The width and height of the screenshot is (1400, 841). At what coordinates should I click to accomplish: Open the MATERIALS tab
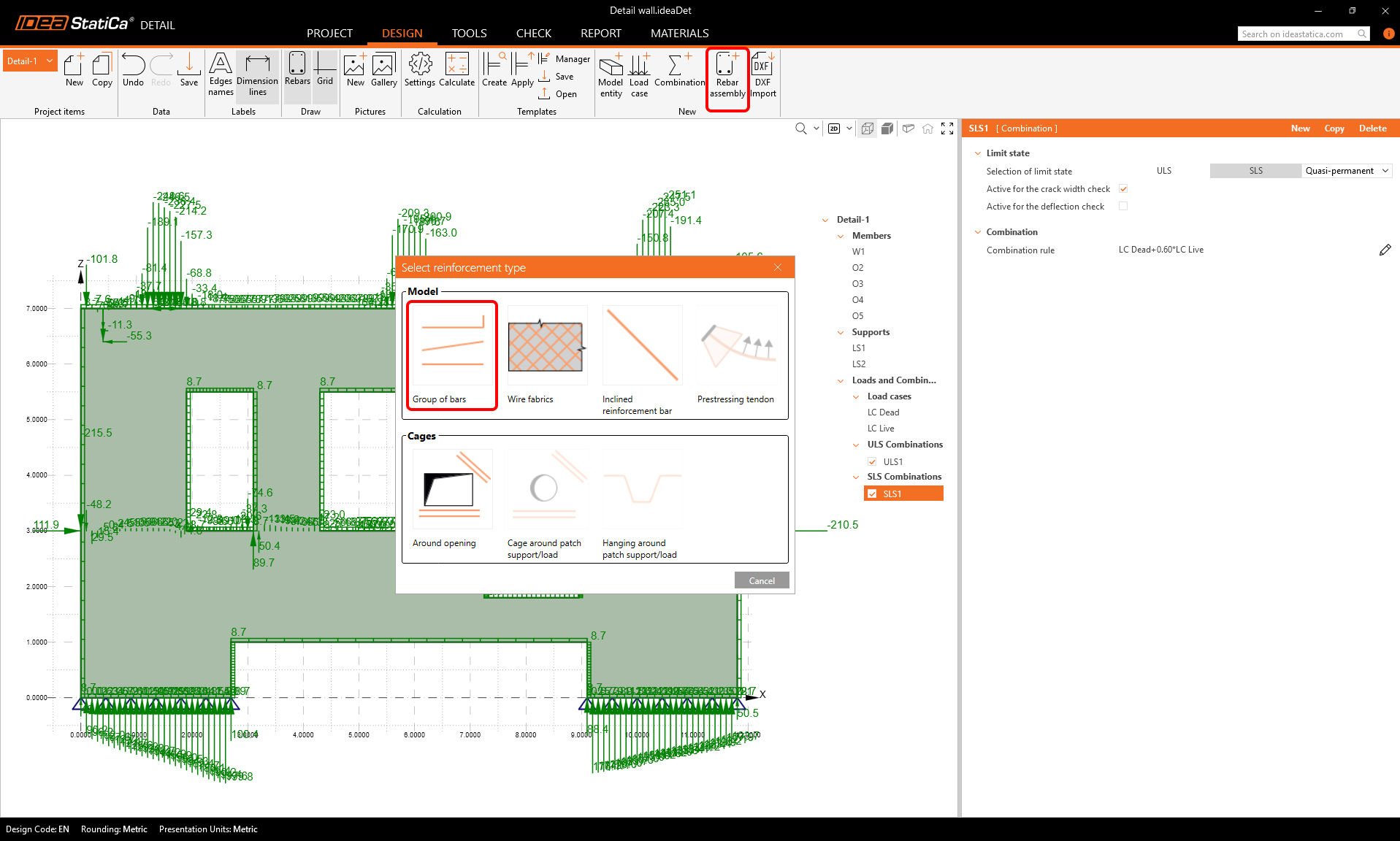tap(679, 34)
